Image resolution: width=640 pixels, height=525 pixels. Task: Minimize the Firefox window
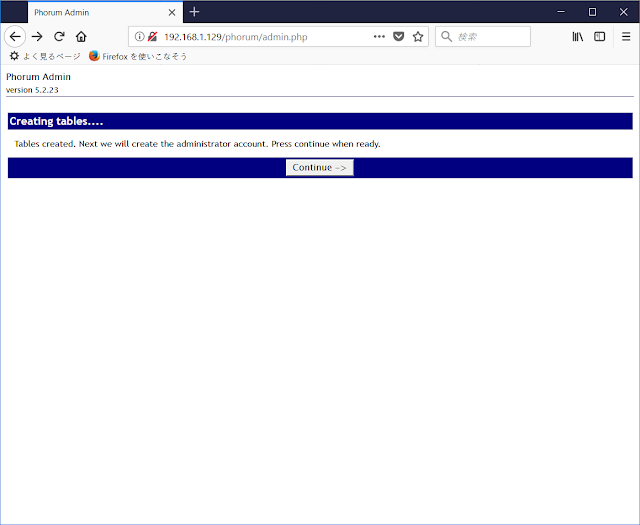(x=561, y=12)
